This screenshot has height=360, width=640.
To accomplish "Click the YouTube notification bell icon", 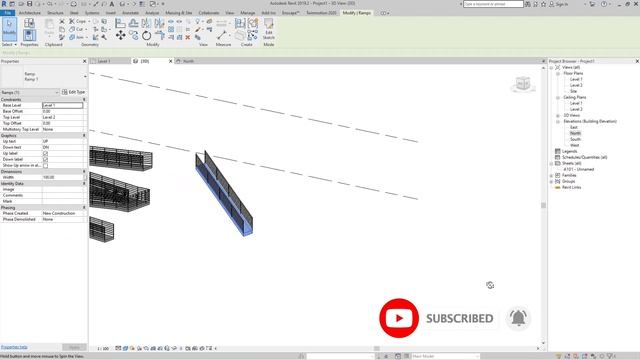I will [x=518, y=318].
